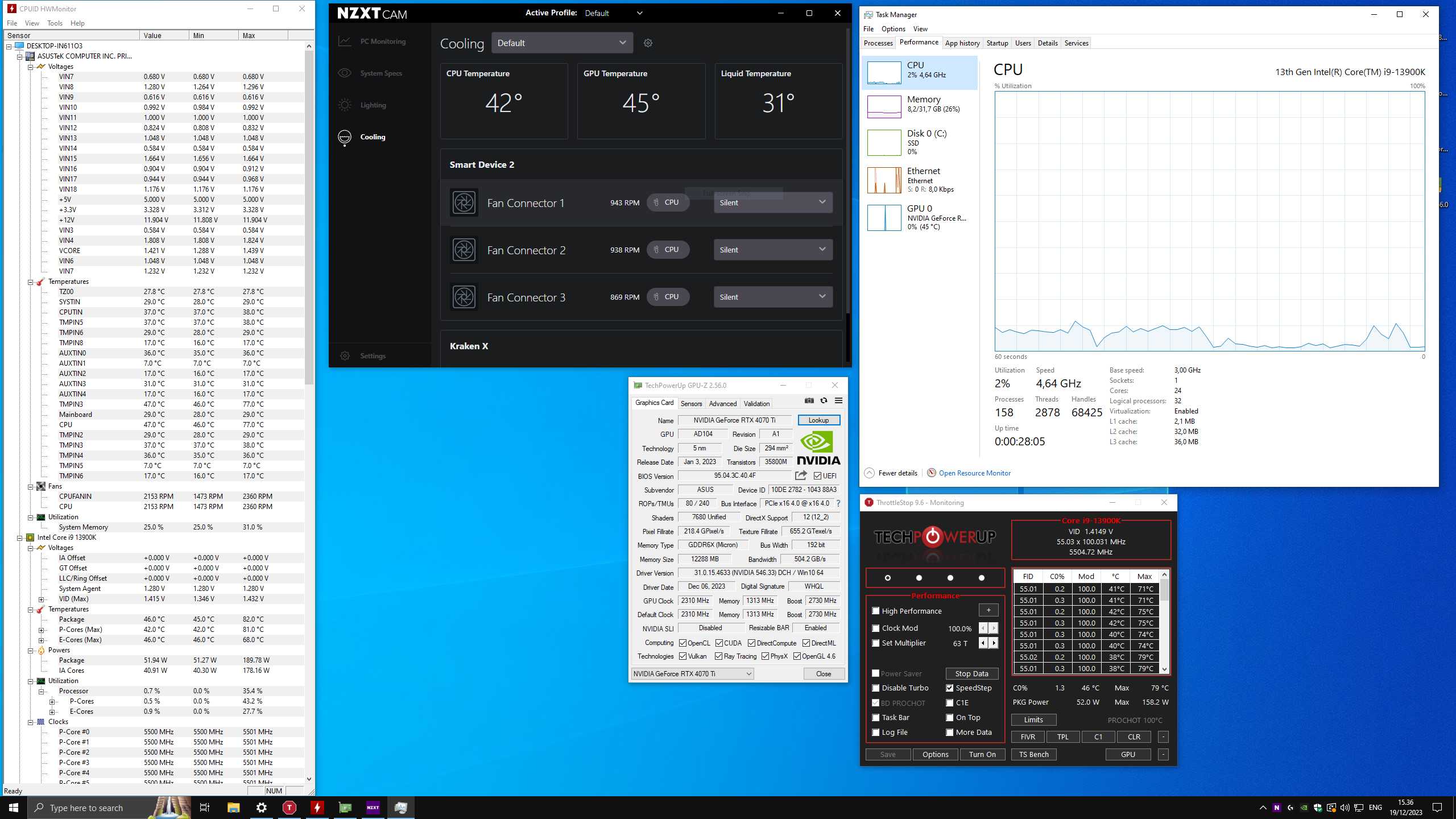Screen dimensions: 1456x819
Task: Open NZXT CAM Settings
Action: (x=363, y=356)
